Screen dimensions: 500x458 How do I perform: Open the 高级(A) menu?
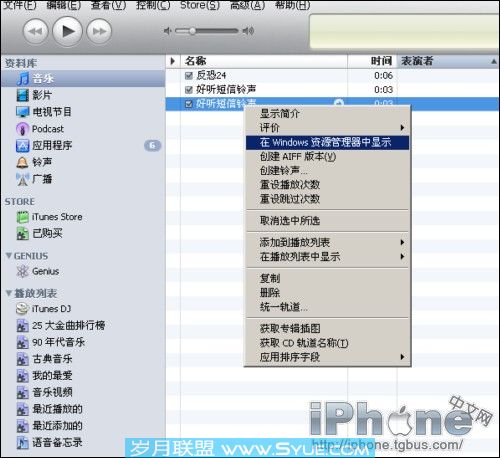point(248,5)
